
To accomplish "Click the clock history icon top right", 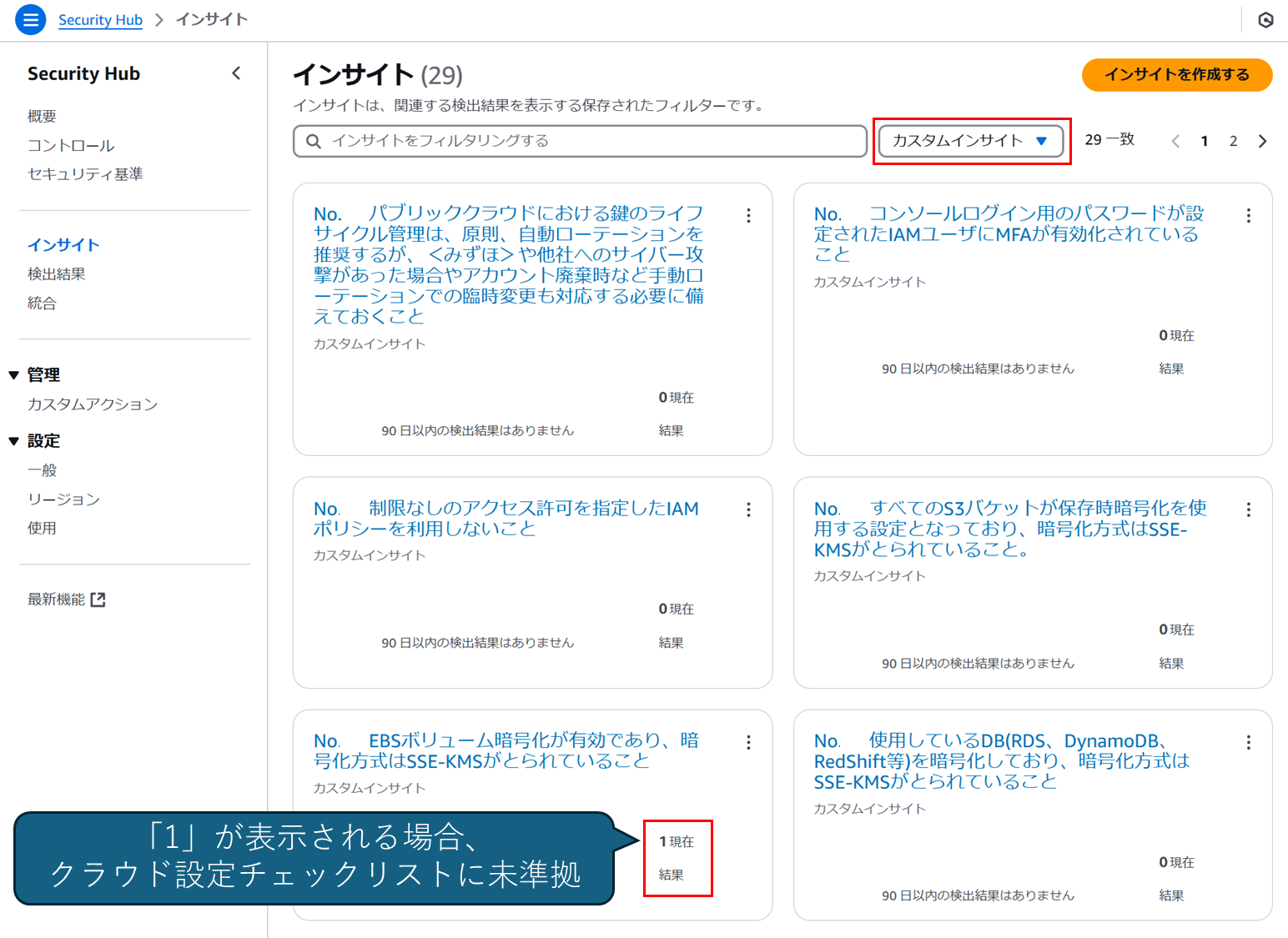I will coord(1265,19).
